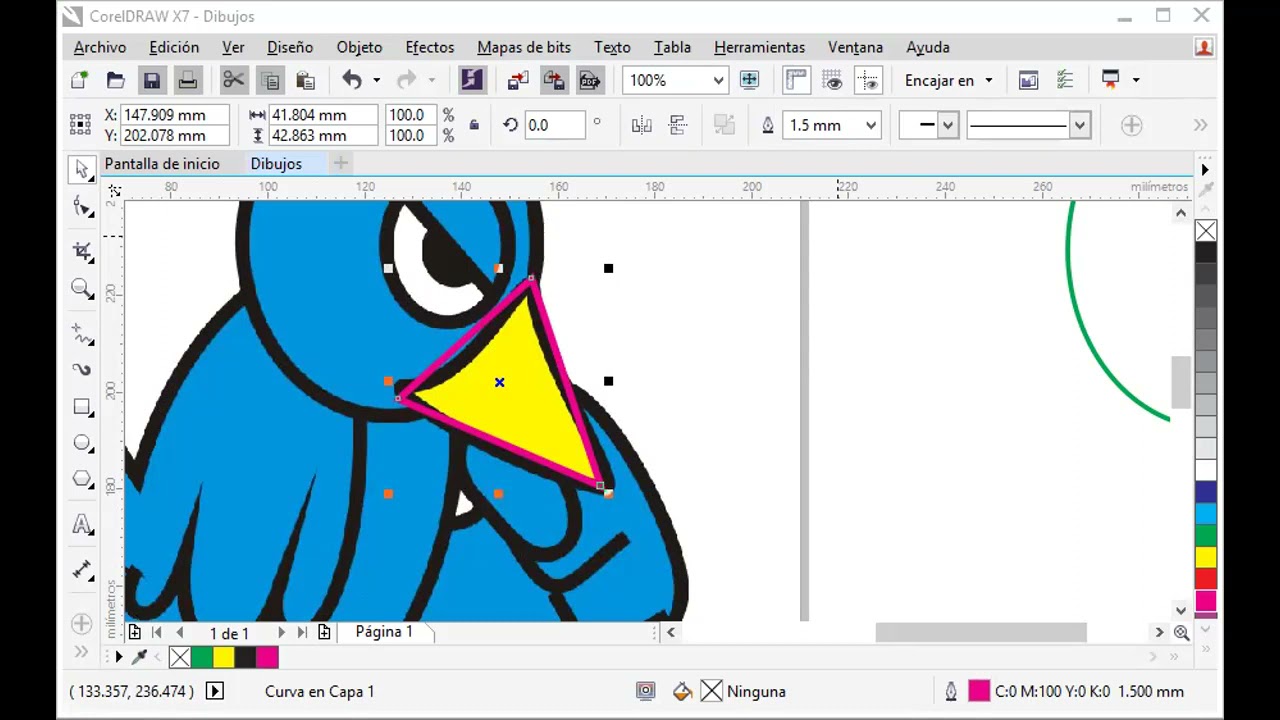Toggle show grid button
The height and width of the screenshot is (720, 1280).
[832, 80]
